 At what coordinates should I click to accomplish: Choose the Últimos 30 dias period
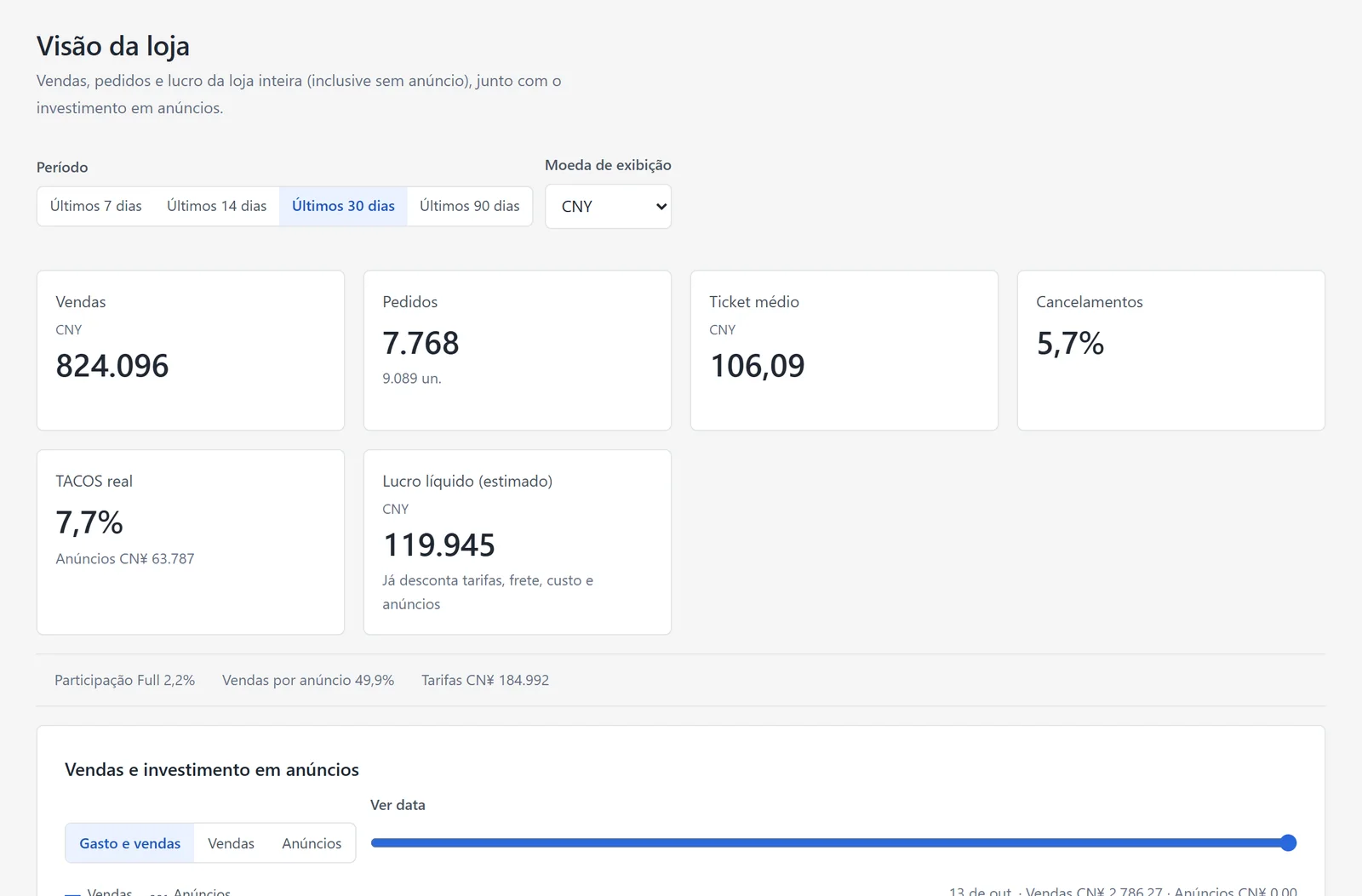343,206
